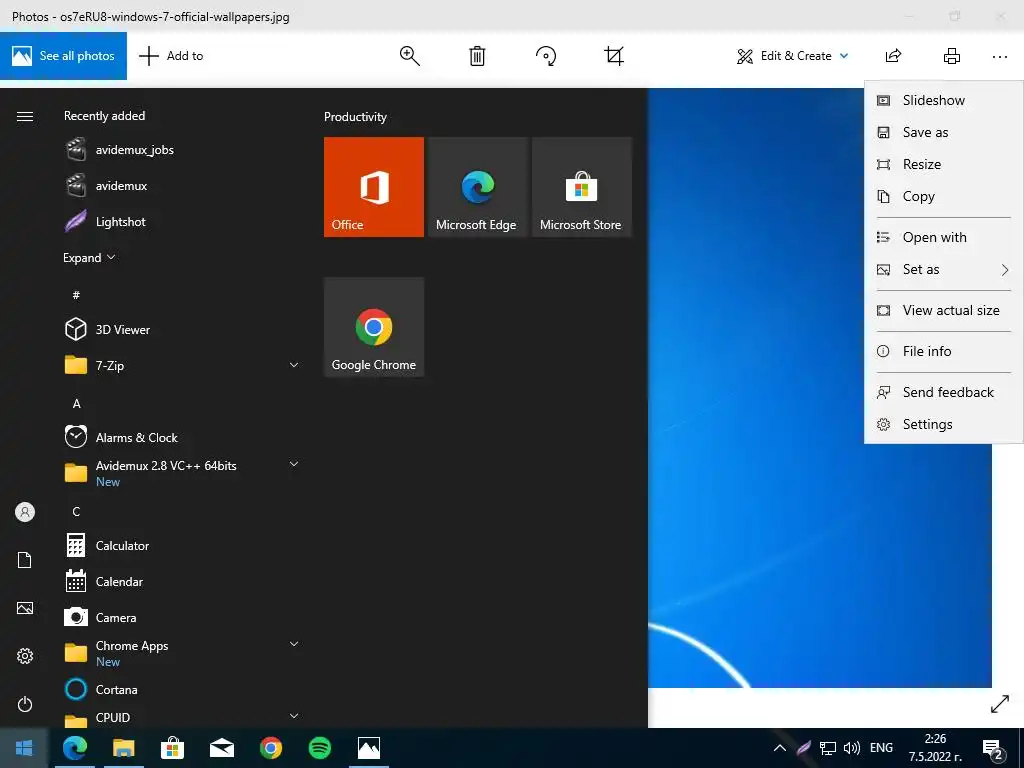This screenshot has width=1024, height=768.
Task: Click the Photos app icon on taskbar
Action: pos(369,748)
